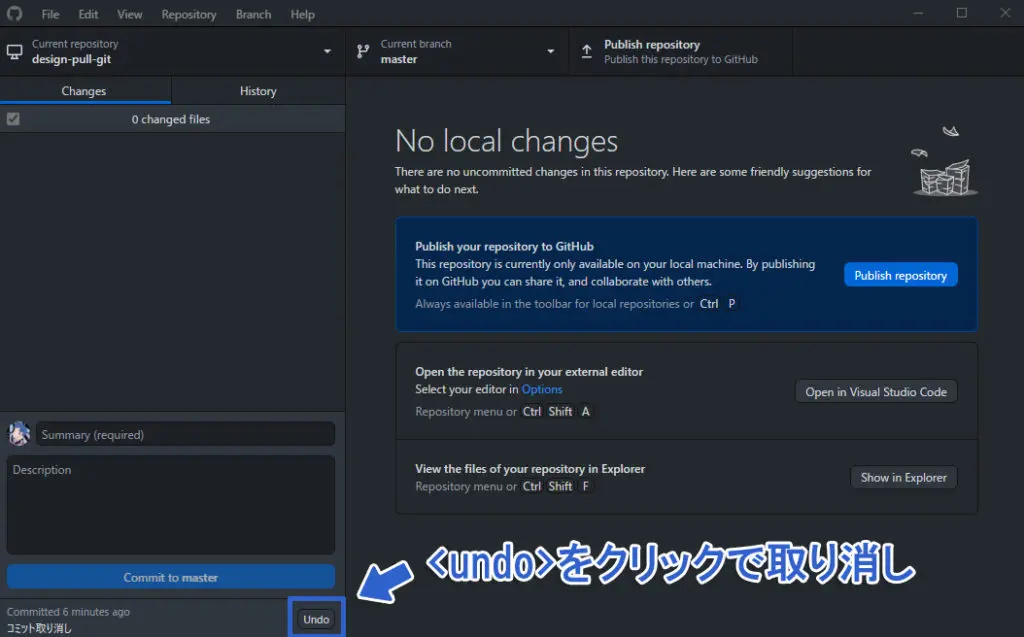
Task: Click Undo to revert the last commit
Action: [316, 618]
